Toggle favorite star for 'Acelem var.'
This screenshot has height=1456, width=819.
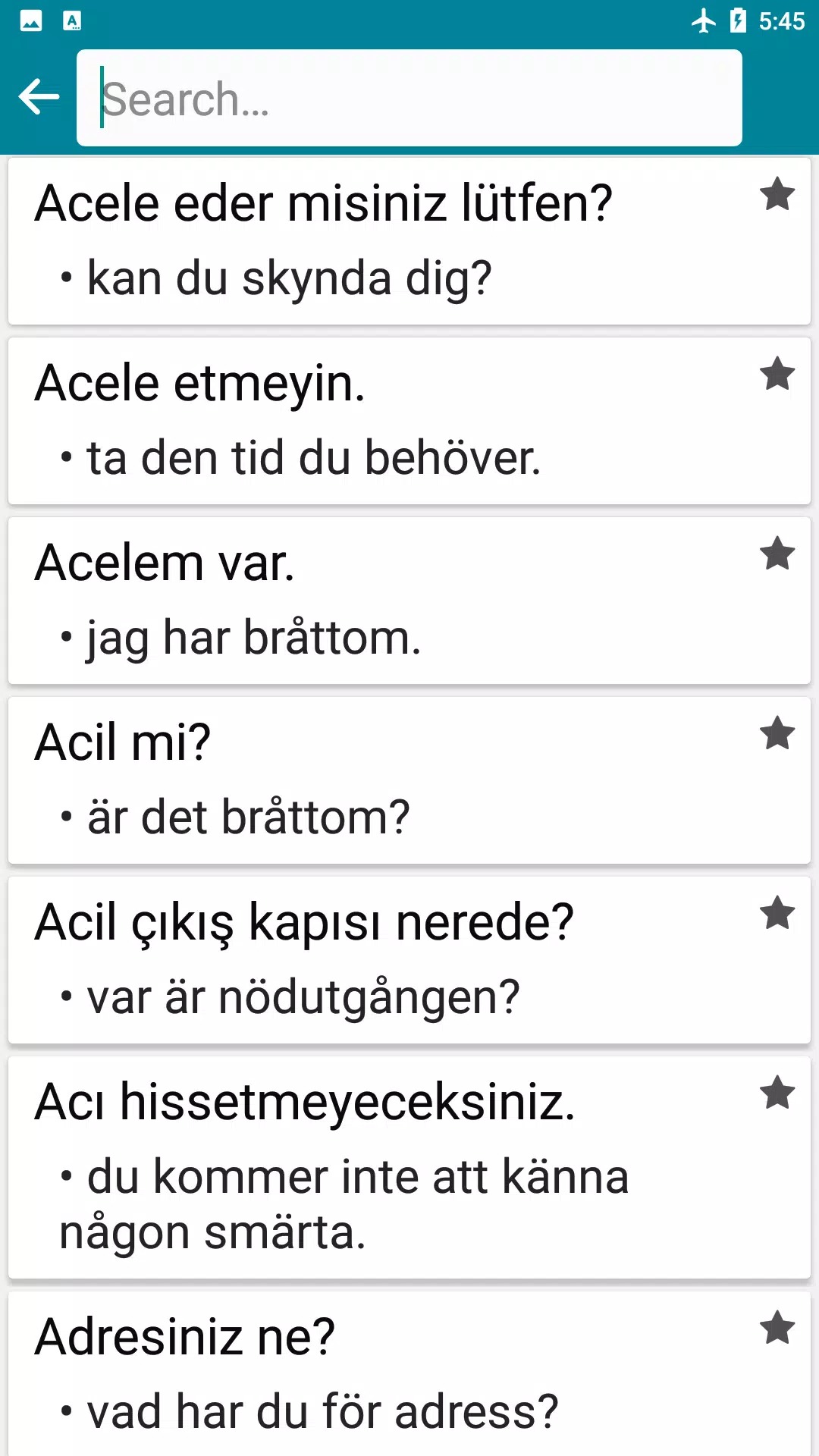tap(777, 554)
